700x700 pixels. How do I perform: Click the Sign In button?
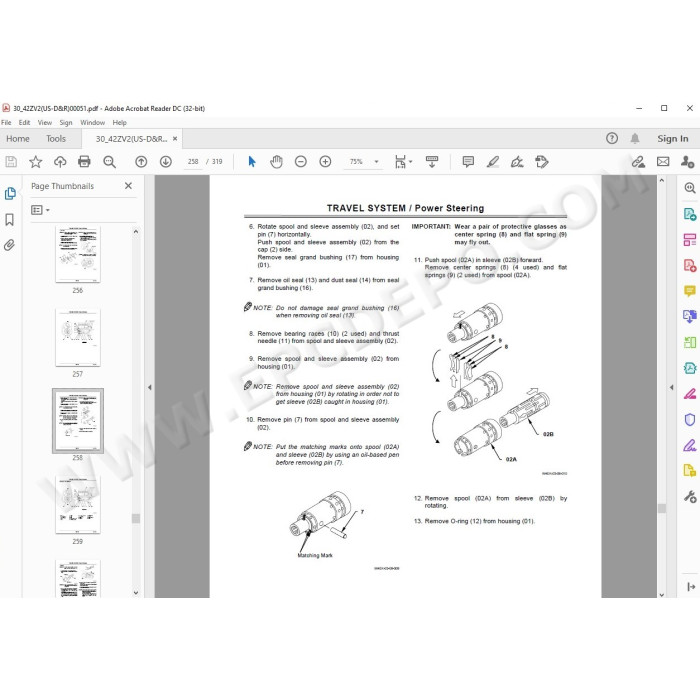(x=672, y=138)
